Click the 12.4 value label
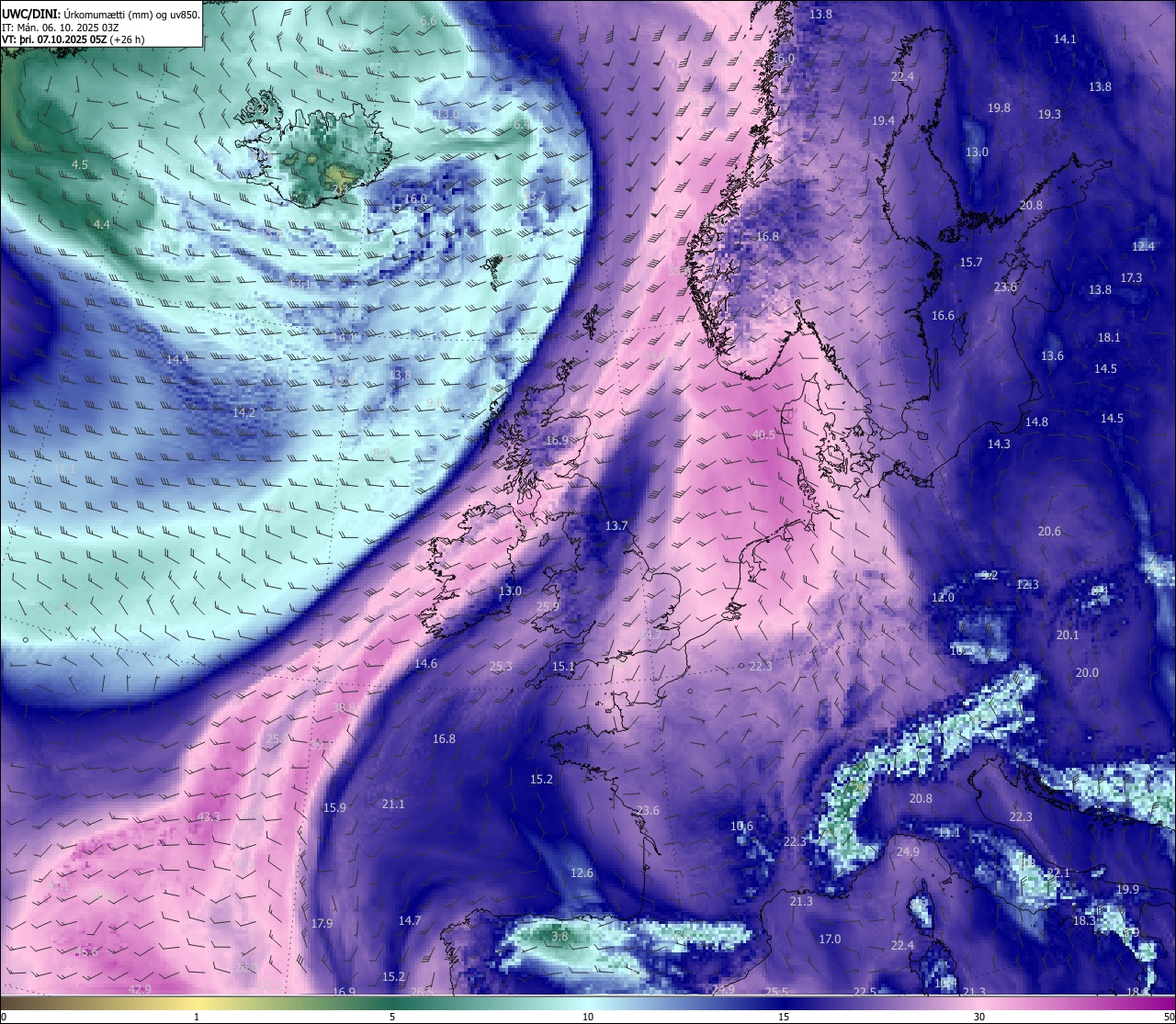 tap(1143, 246)
